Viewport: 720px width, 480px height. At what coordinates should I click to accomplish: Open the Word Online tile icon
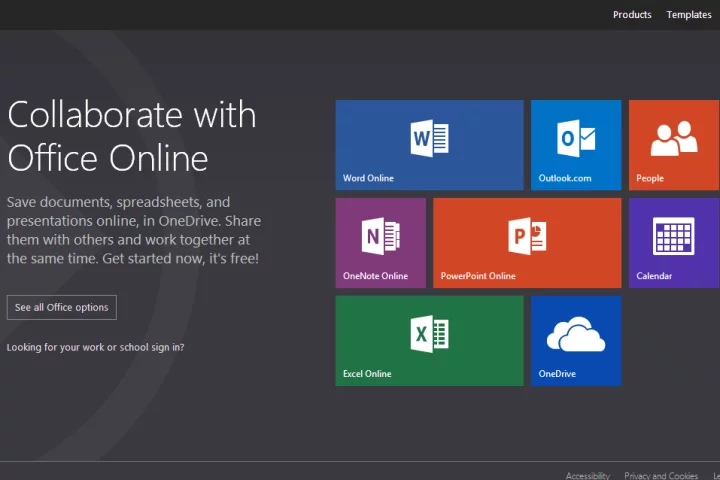point(429,138)
